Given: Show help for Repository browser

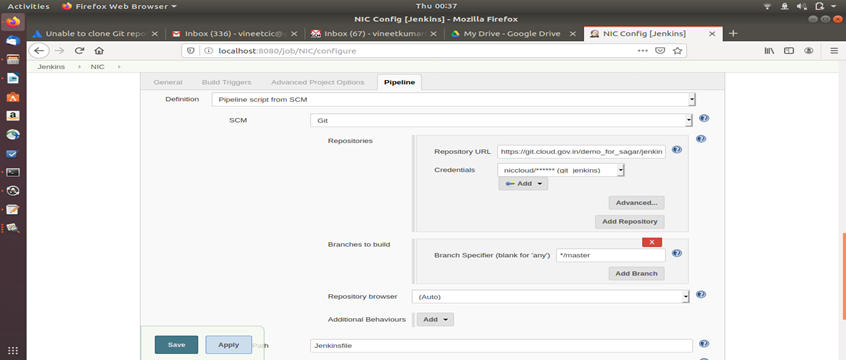Looking at the screenshot, I should pos(701,295).
